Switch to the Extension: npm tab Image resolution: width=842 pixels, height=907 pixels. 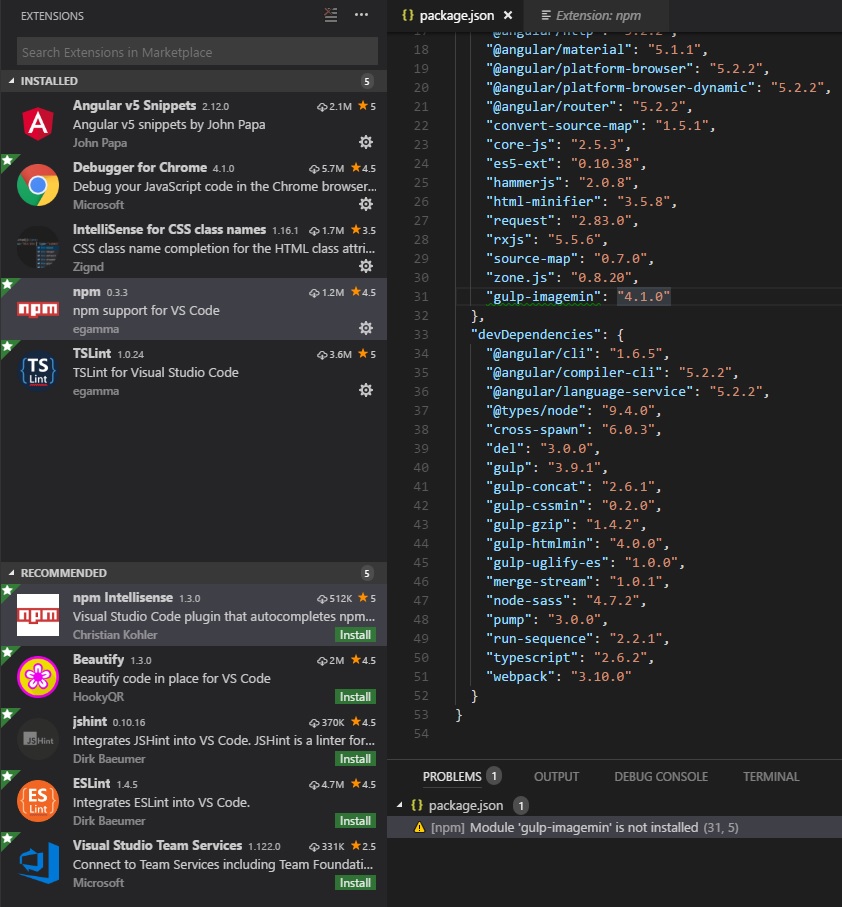[x=598, y=16]
